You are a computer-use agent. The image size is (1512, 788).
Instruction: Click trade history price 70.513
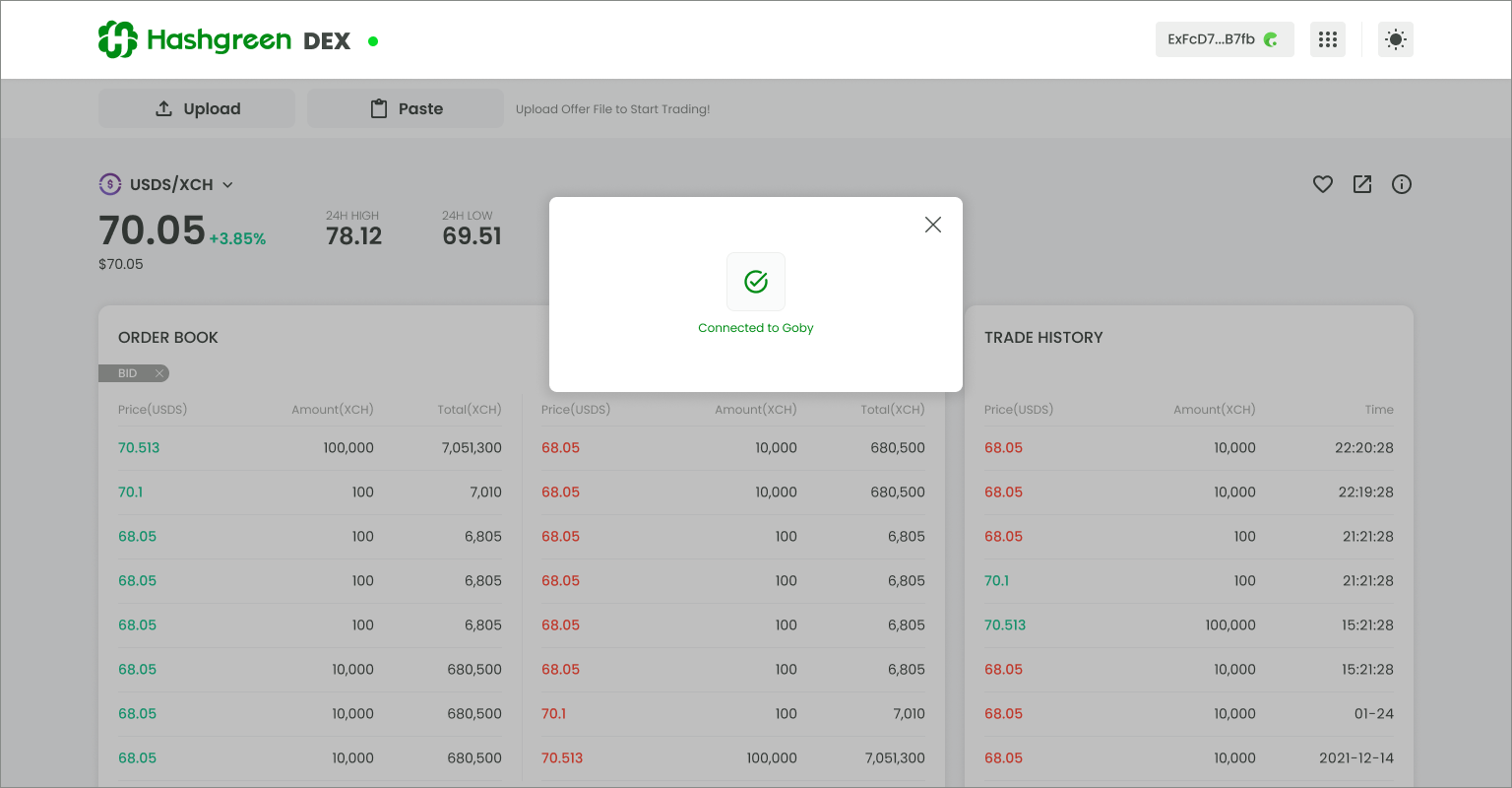(x=1005, y=624)
